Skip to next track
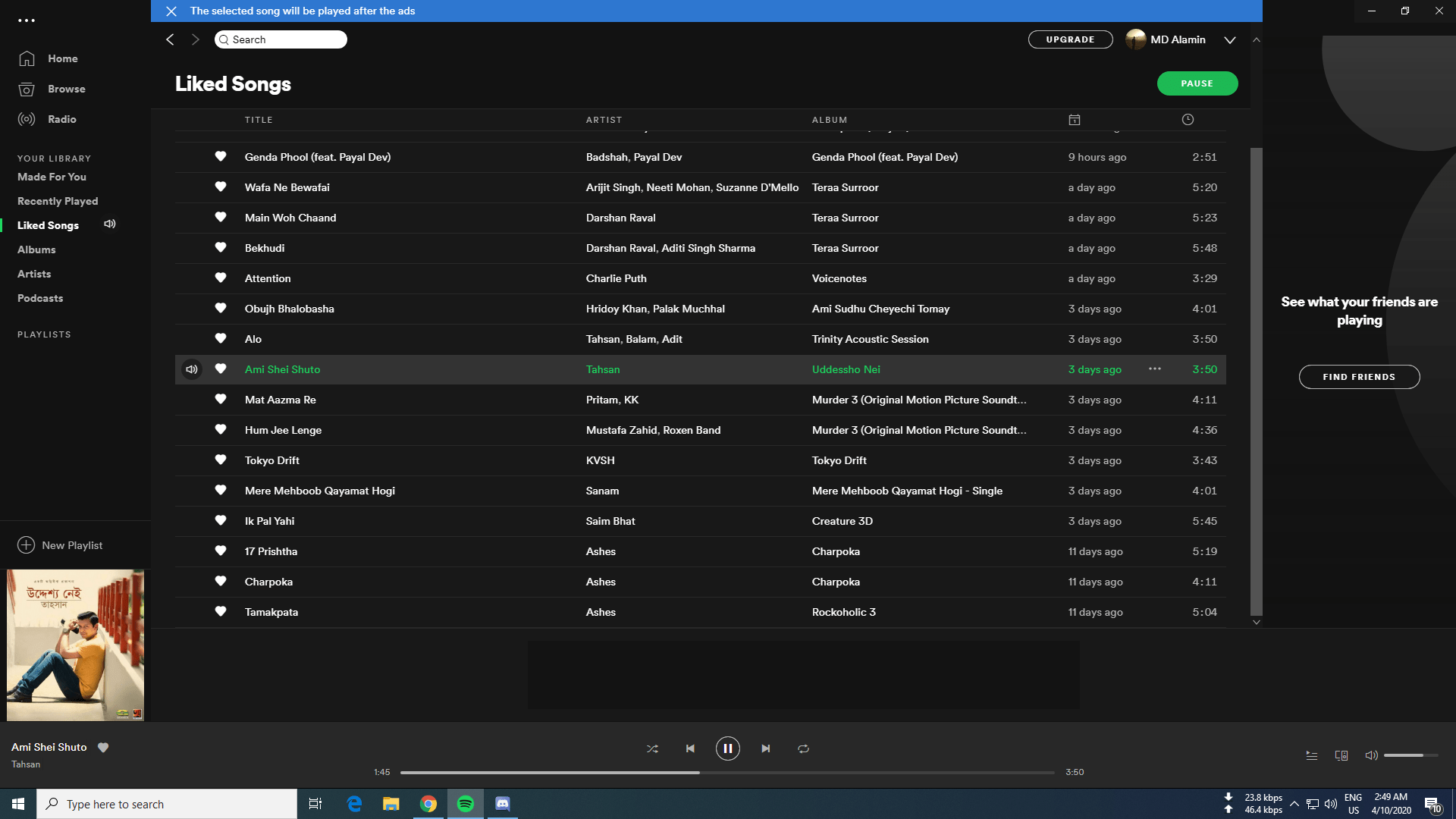The width and height of the screenshot is (1456, 819). (x=766, y=748)
